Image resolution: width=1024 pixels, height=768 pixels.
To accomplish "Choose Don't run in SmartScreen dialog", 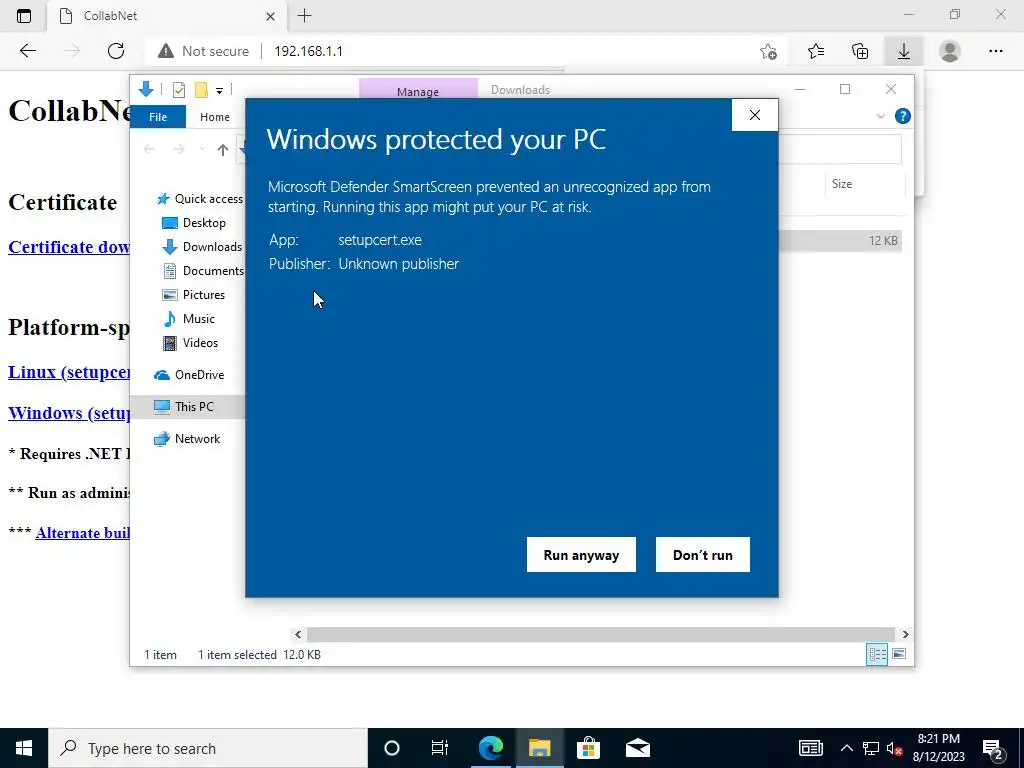I will (703, 554).
